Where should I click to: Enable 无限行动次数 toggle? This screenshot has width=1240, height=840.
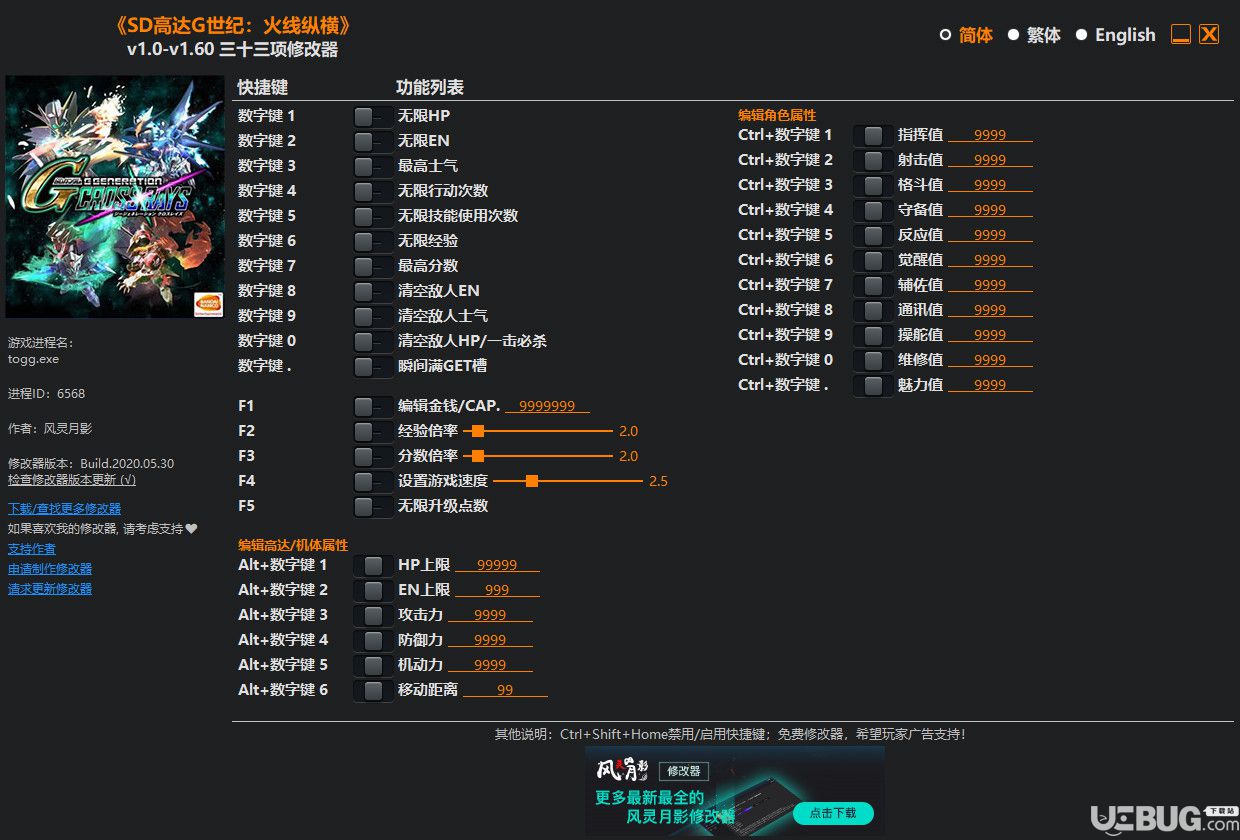373,191
